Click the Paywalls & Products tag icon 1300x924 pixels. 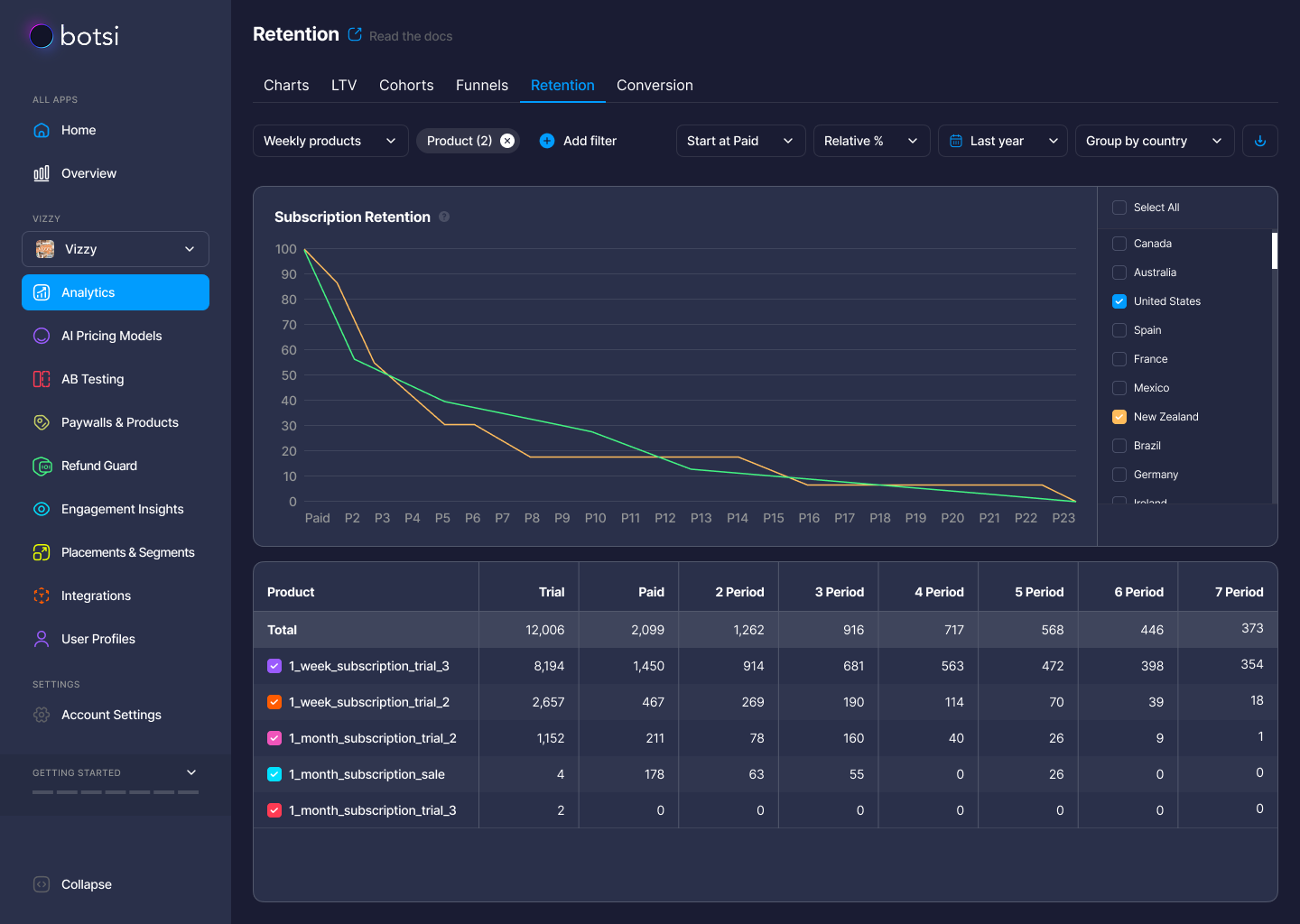tap(42, 422)
